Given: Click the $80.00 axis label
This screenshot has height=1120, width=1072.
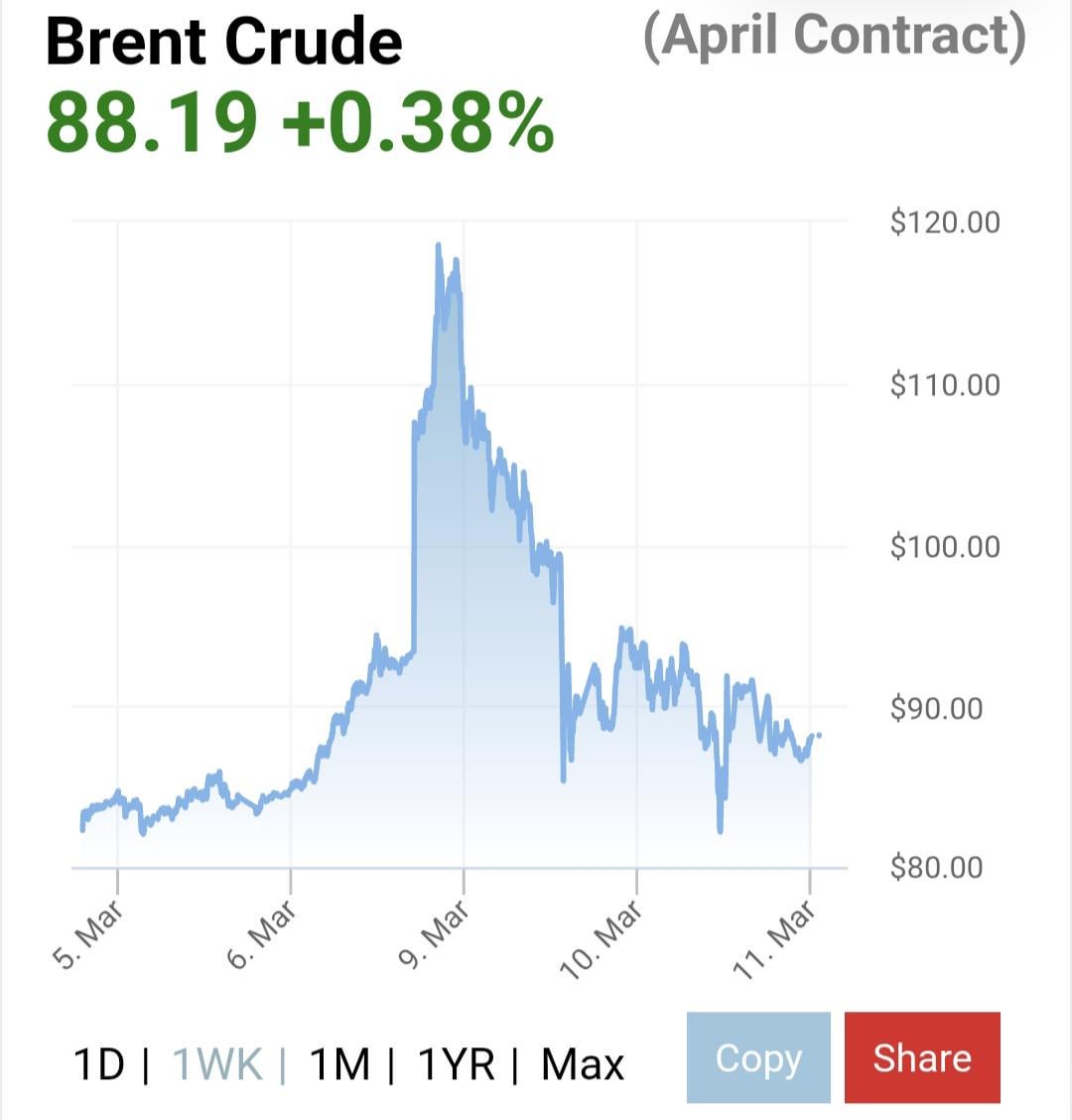Looking at the screenshot, I should 937,867.
